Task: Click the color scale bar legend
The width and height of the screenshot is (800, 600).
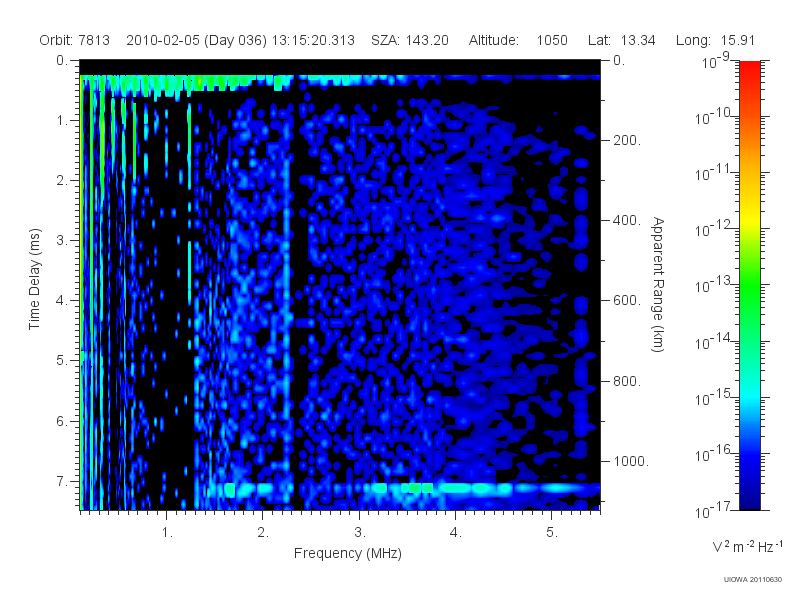Action: coord(749,285)
